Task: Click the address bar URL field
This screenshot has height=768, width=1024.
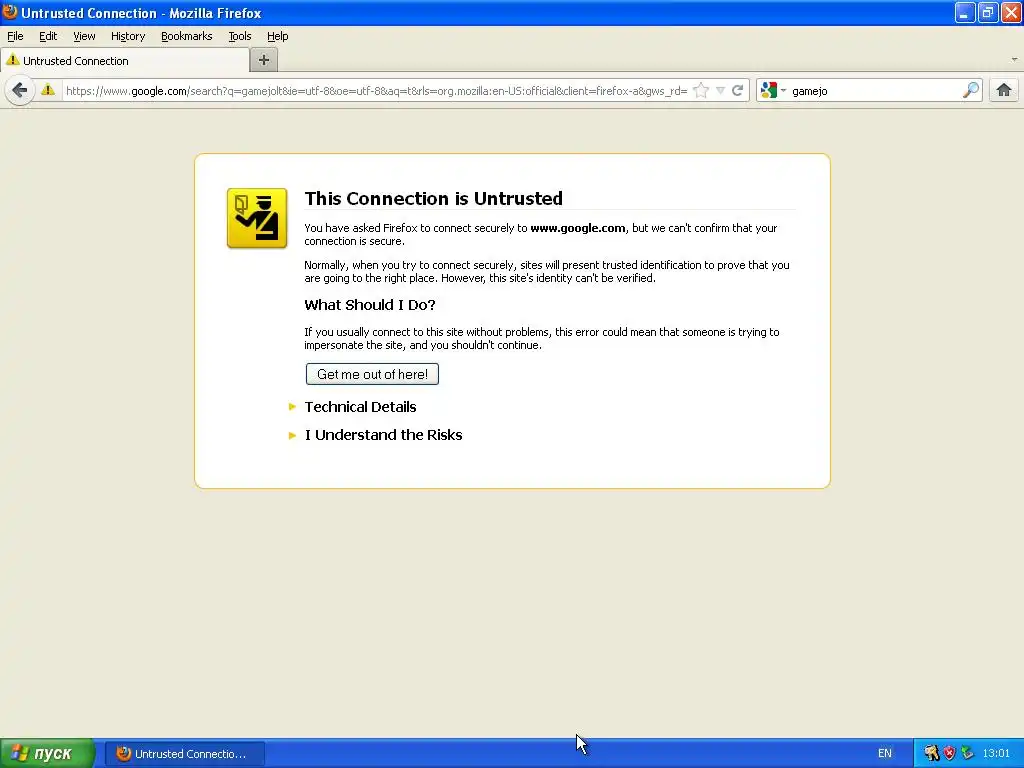Action: coord(376,91)
